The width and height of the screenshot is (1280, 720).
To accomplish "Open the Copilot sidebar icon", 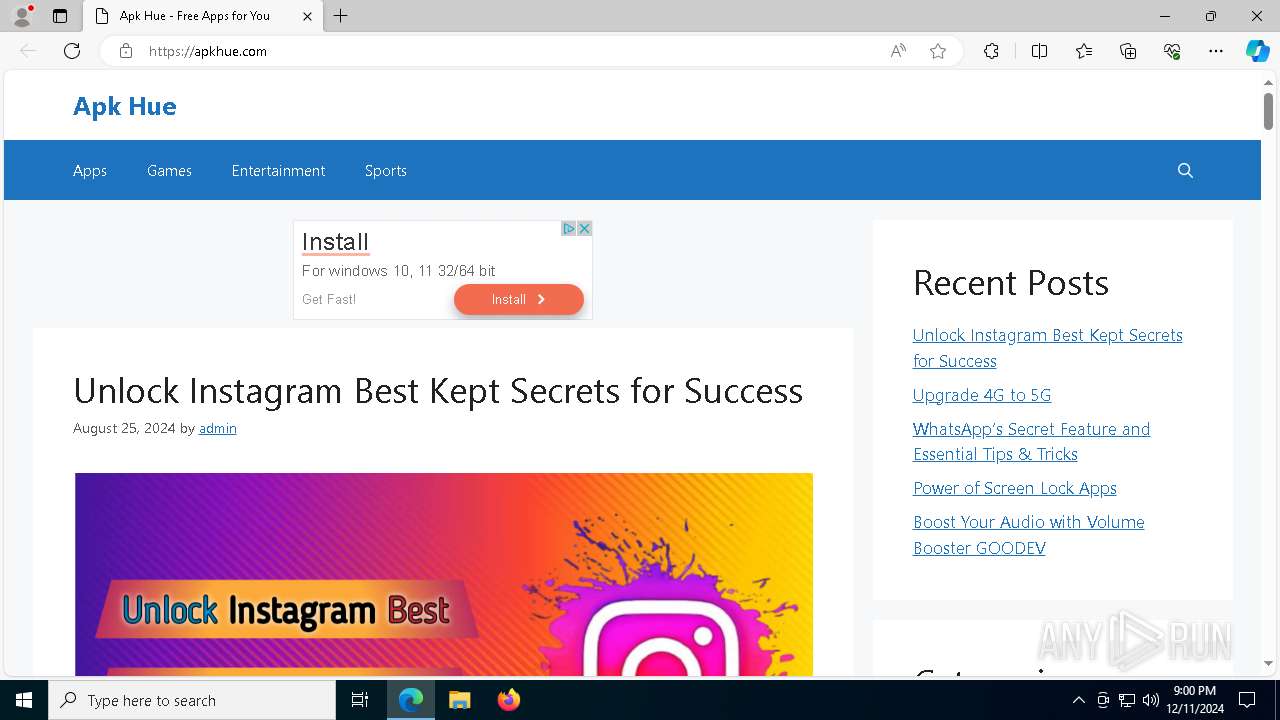I will 1257,51.
